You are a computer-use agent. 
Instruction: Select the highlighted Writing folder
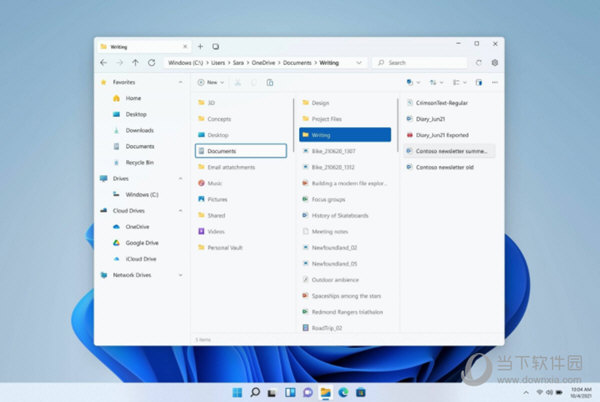pos(345,135)
